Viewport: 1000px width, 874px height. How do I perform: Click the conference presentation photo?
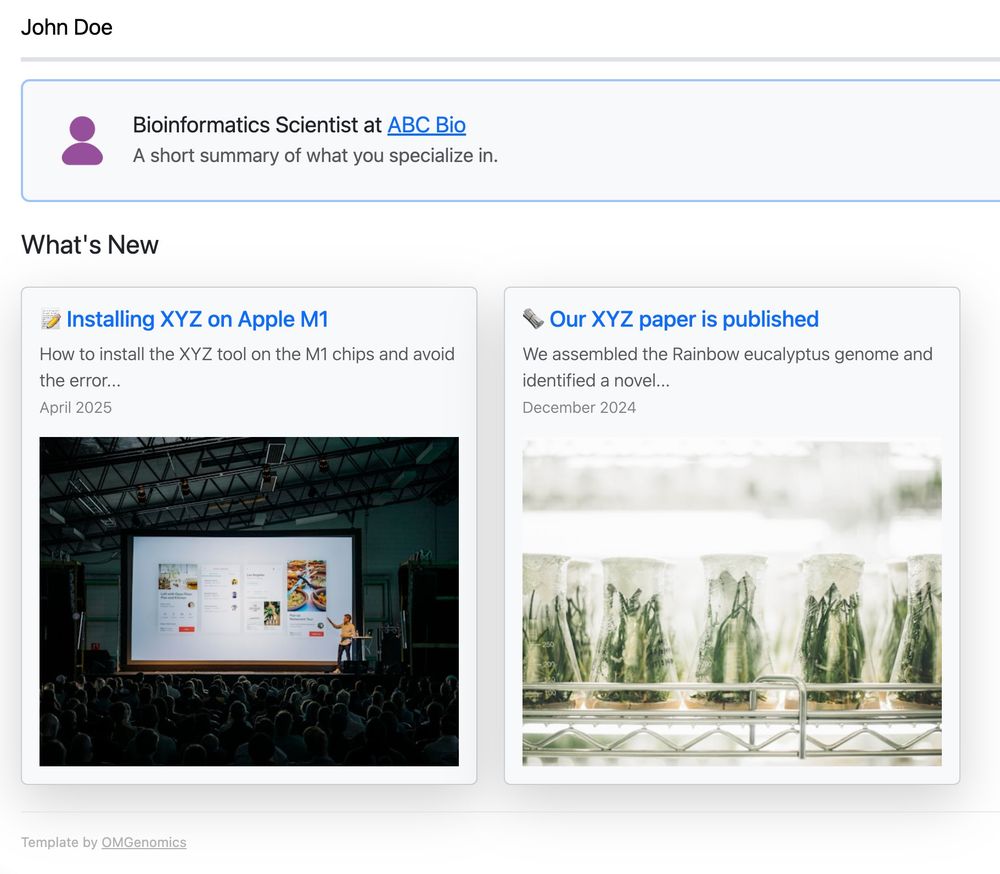tap(249, 602)
